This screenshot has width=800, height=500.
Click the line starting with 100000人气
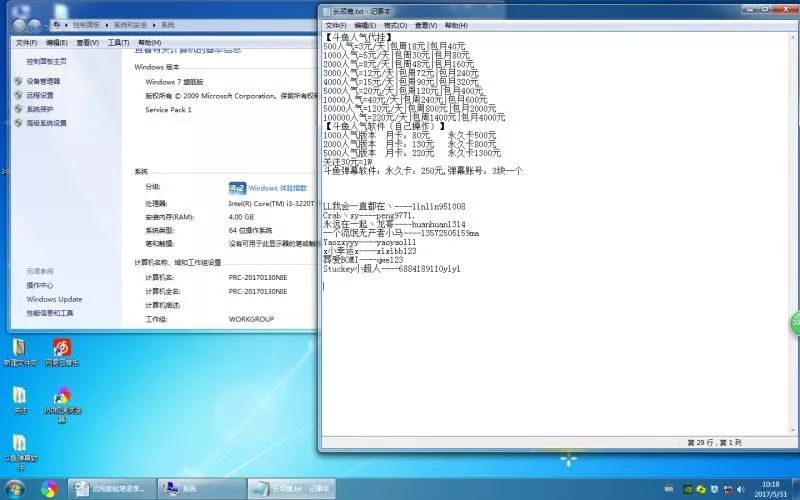click(x=414, y=117)
